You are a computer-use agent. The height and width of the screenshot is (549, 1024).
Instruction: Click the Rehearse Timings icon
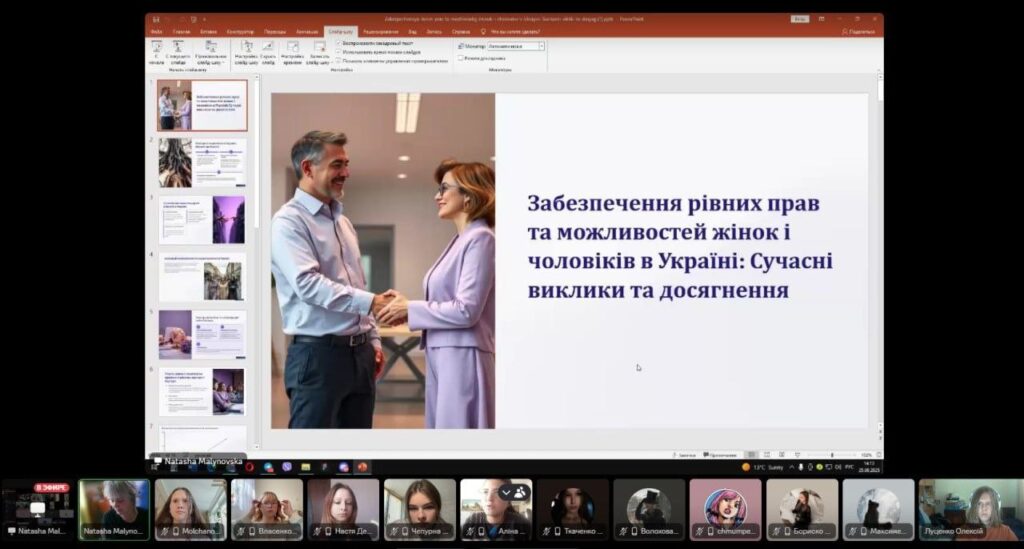(x=292, y=49)
